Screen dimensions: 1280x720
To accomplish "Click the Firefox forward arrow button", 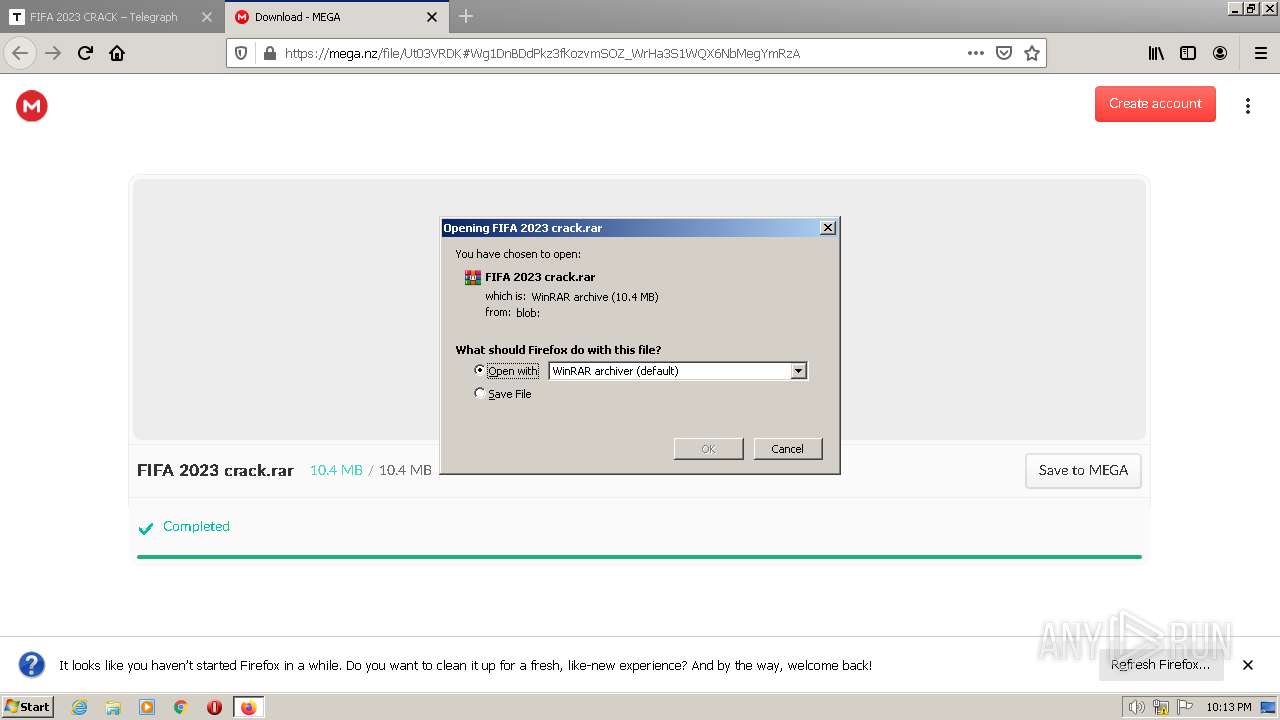I will 53,53.
